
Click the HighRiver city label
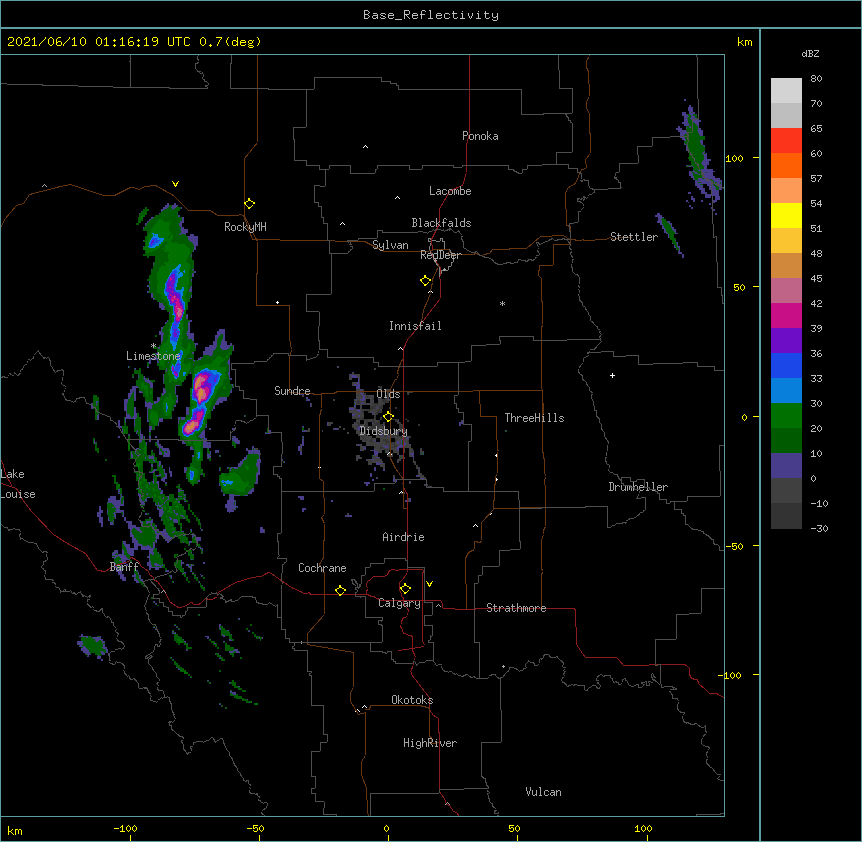[430, 743]
